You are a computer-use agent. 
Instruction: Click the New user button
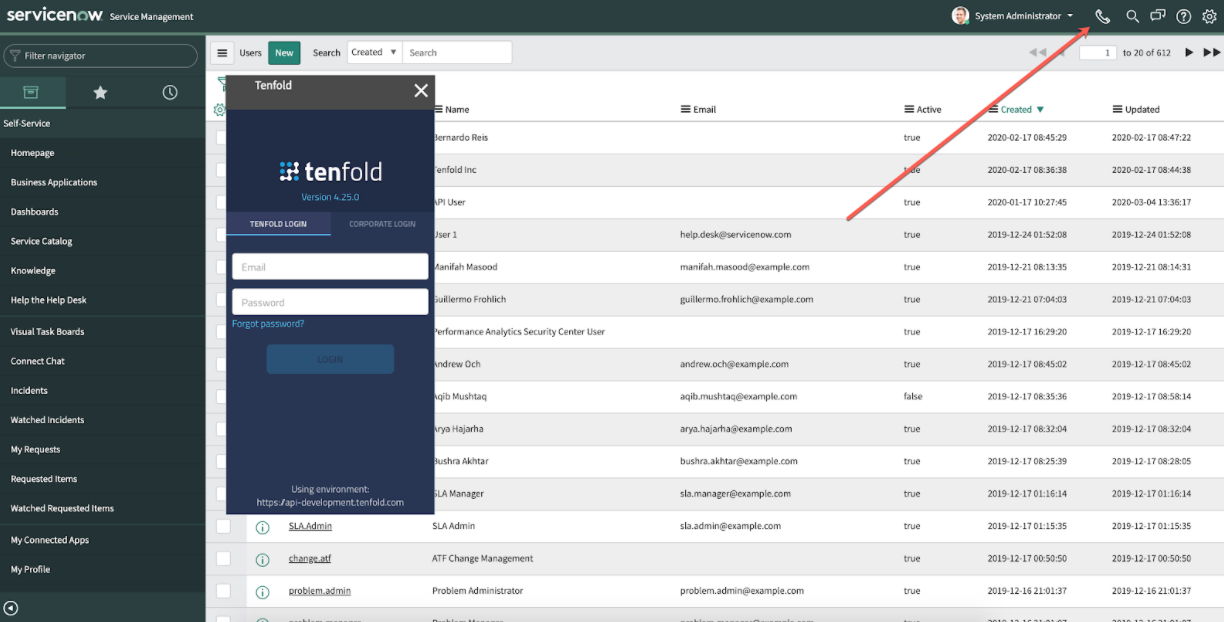tap(284, 53)
